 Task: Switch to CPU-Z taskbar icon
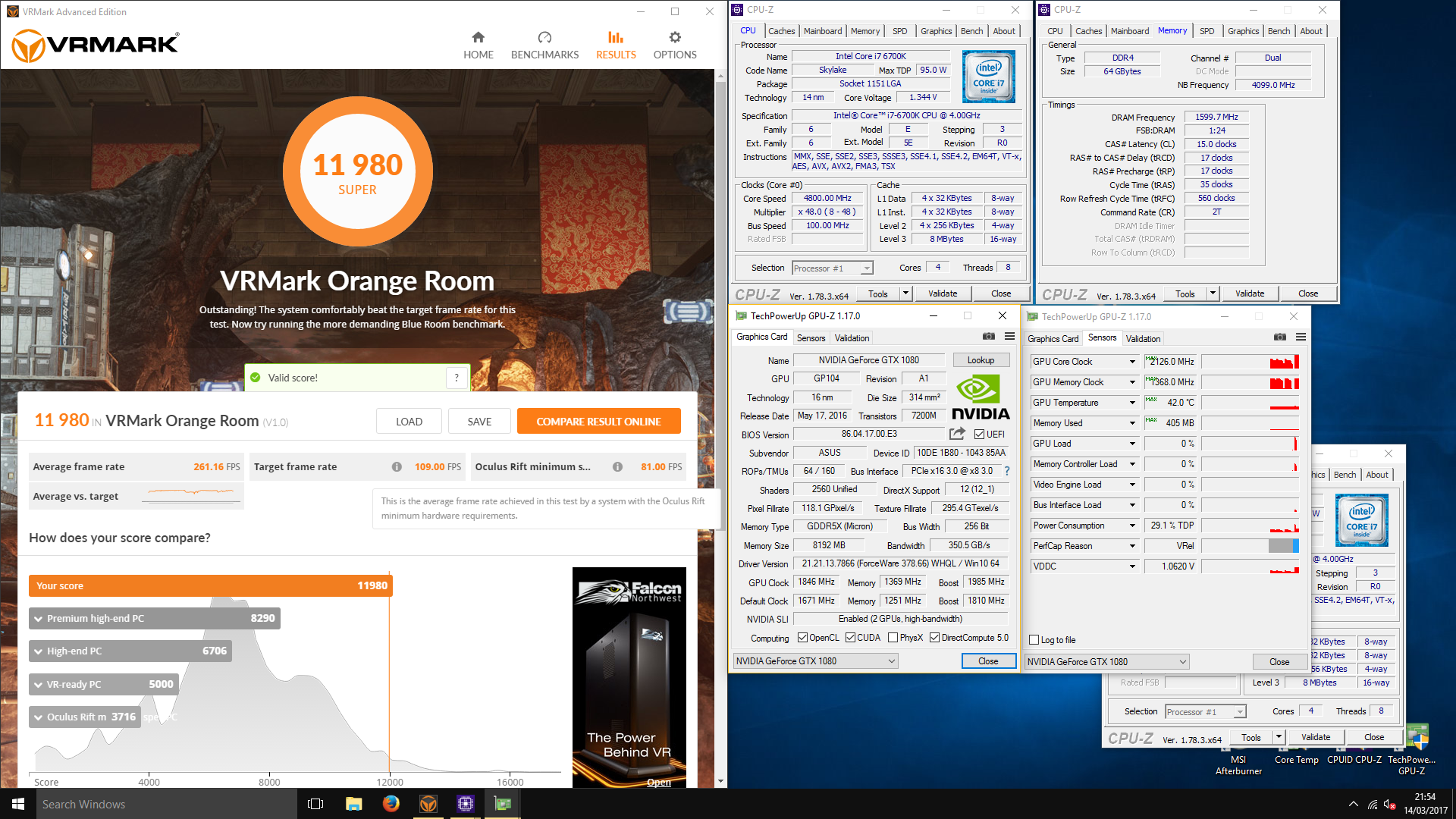point(465,804)
